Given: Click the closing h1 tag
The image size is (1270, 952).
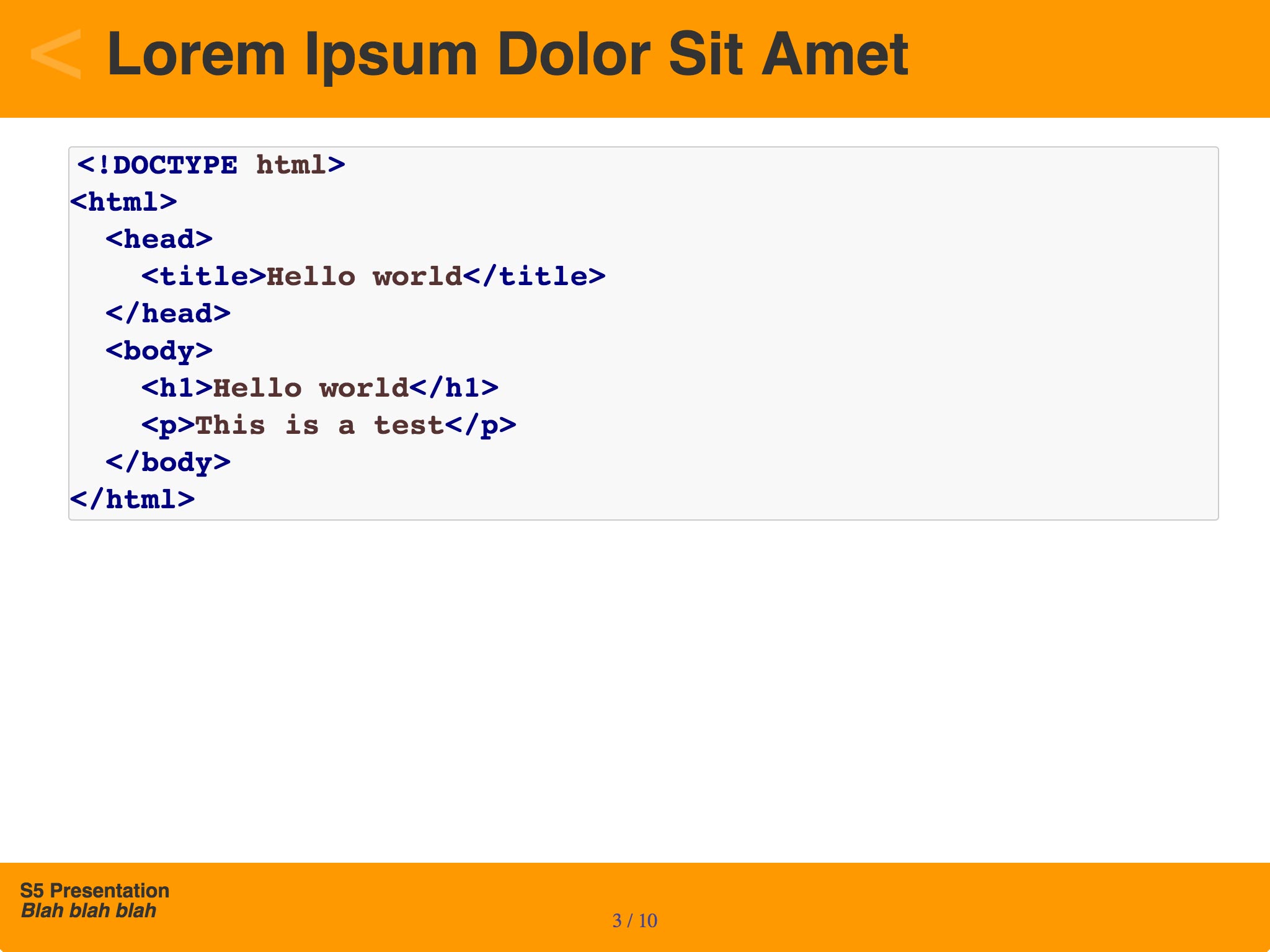Looking at the screenshot, I should [454, 388].
